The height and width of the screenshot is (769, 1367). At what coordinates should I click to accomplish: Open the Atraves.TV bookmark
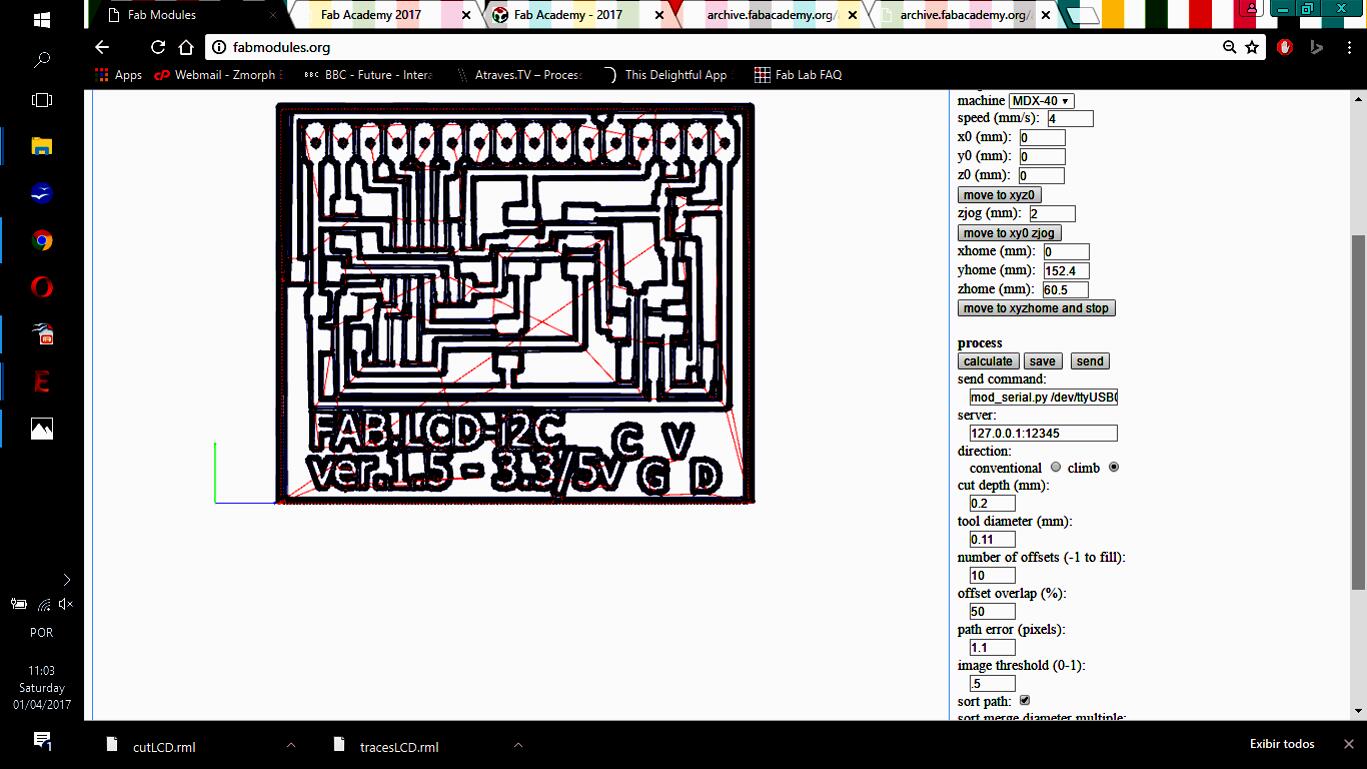[518, 75]
